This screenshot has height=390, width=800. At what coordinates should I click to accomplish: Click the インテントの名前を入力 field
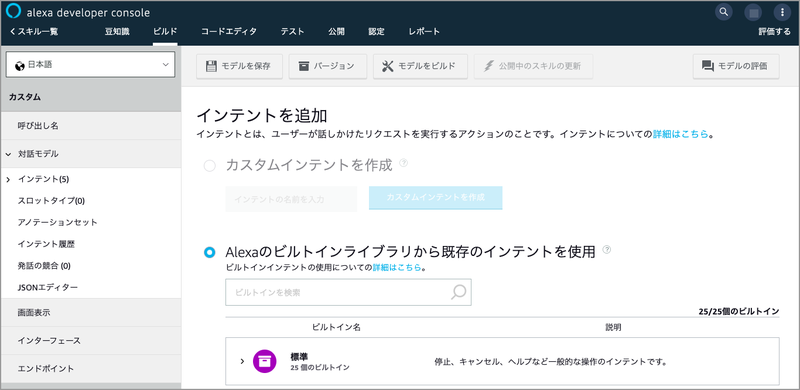(291, 199)
